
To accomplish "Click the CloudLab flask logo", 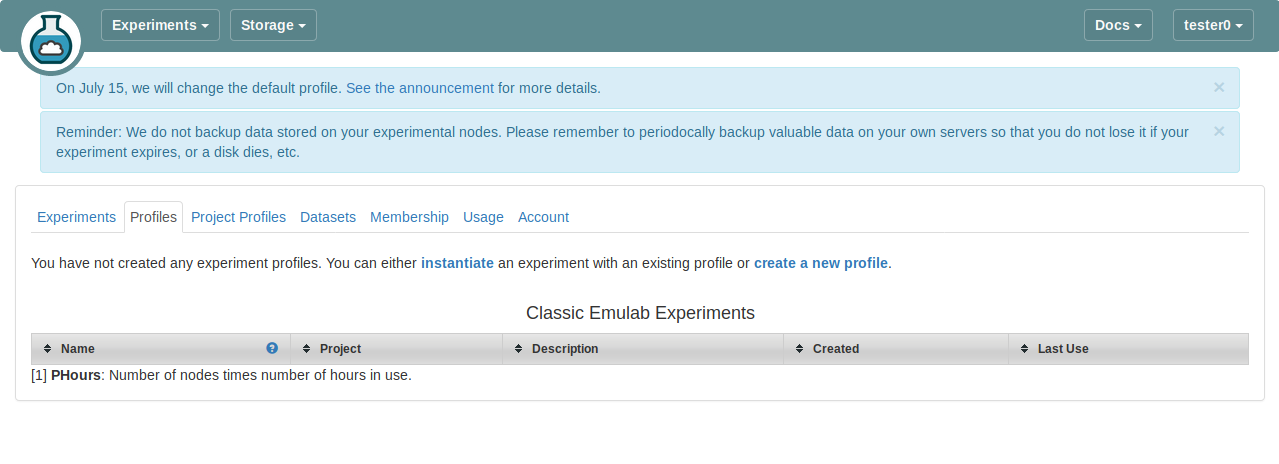I will coord(50,39).
